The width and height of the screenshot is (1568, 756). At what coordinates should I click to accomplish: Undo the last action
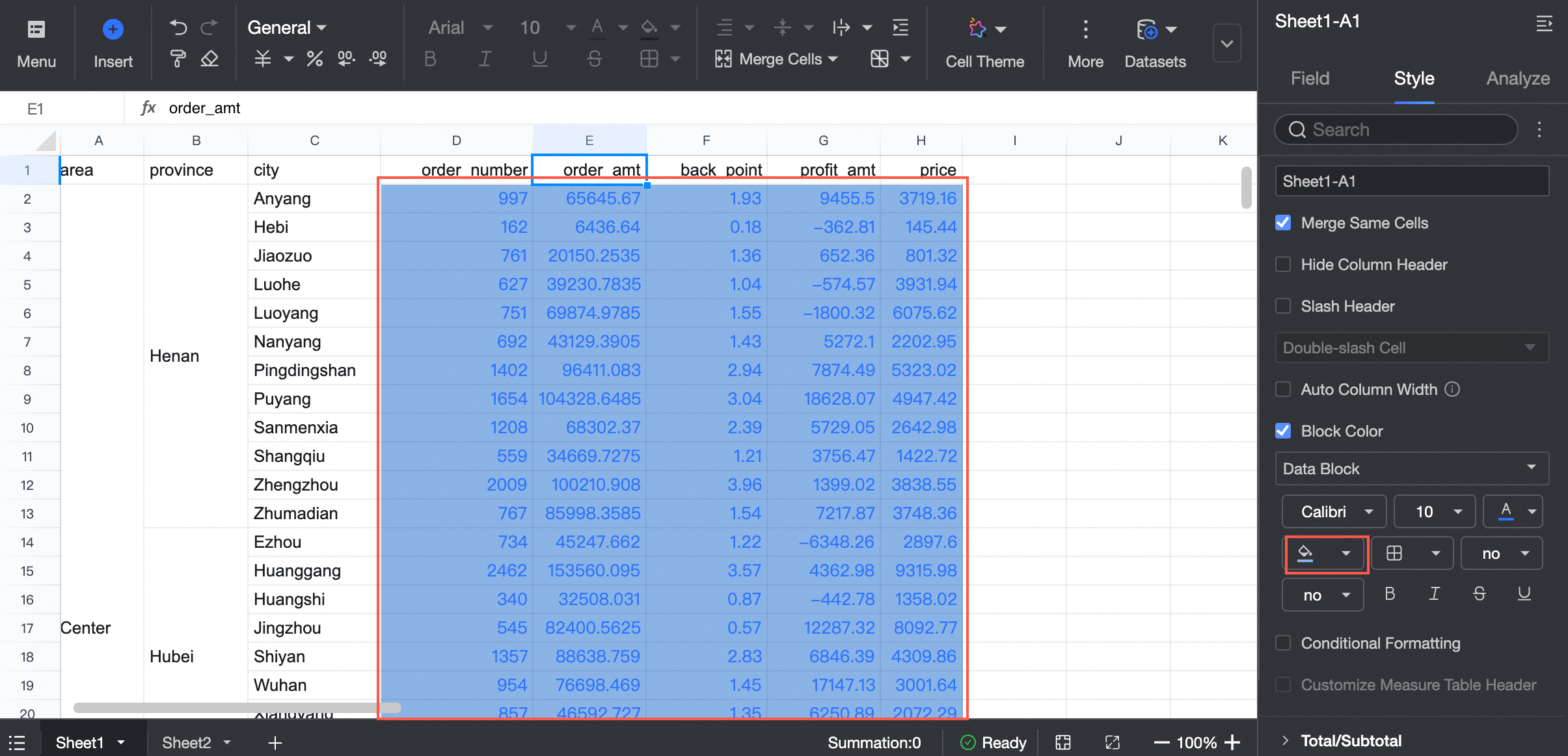tap(178, 27)
